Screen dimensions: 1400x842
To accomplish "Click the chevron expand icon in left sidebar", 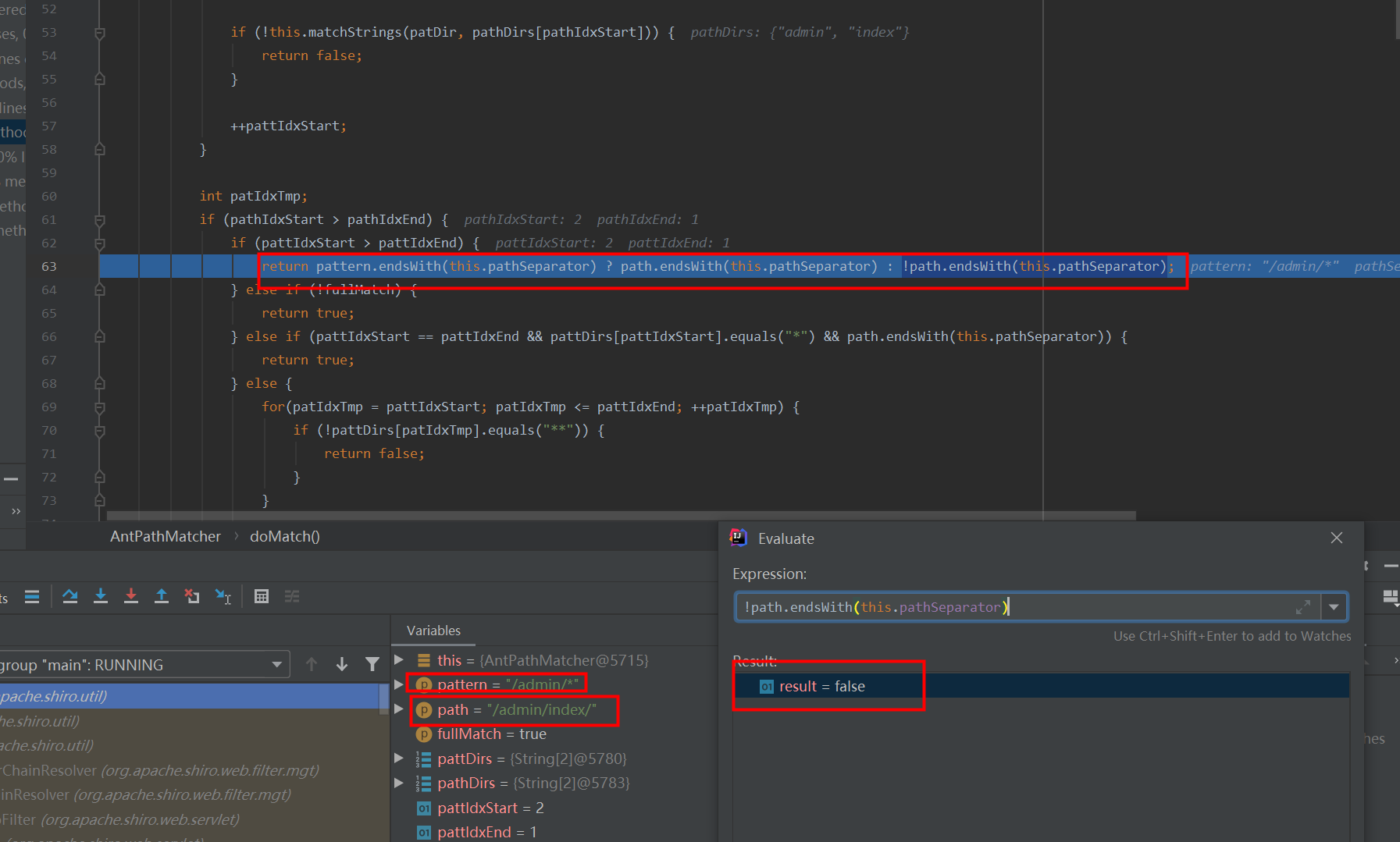I will 16,511.
